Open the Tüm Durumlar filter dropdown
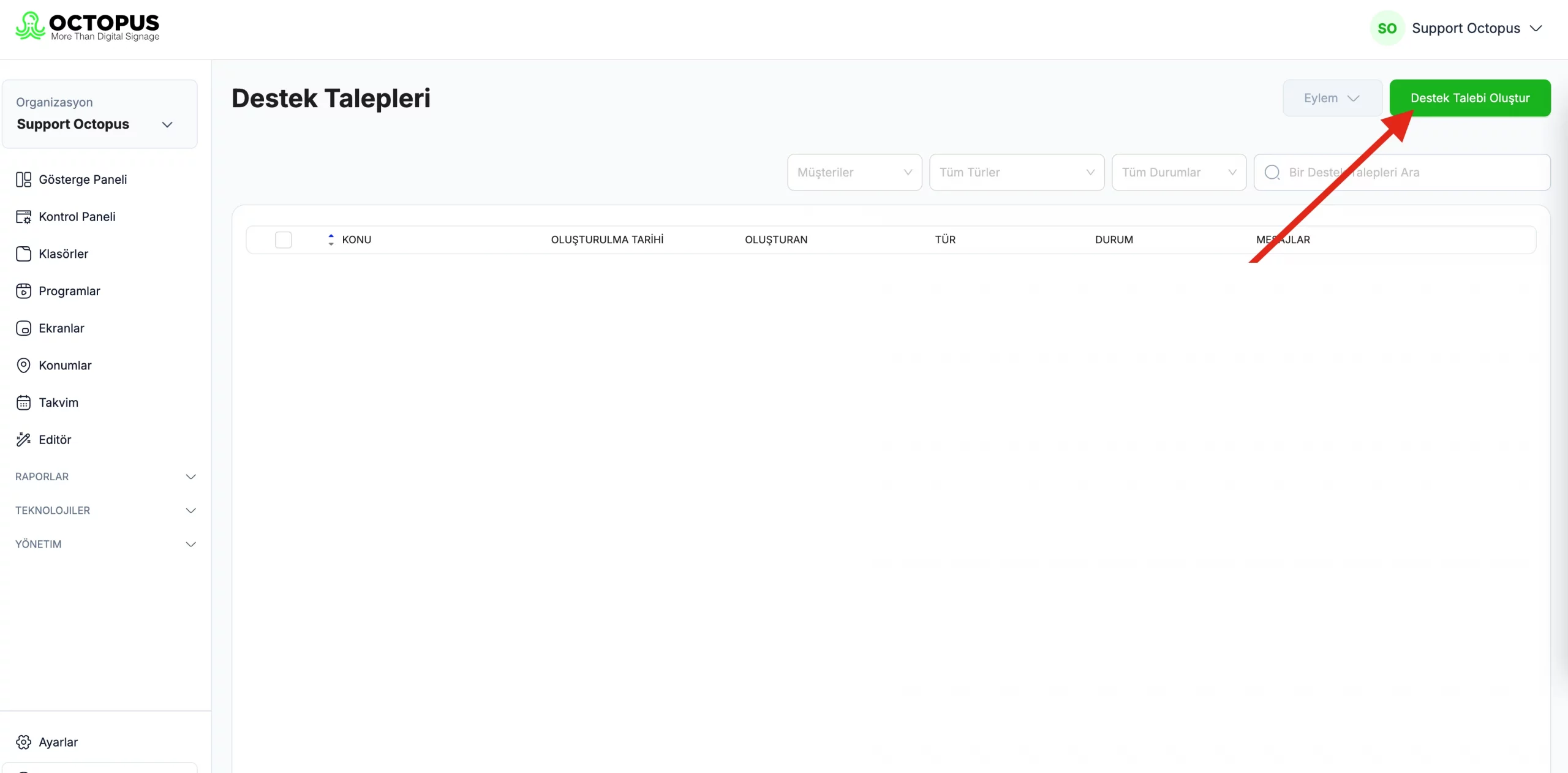1568x773 pixels. pyautogui.click(x=1179, y=172)
